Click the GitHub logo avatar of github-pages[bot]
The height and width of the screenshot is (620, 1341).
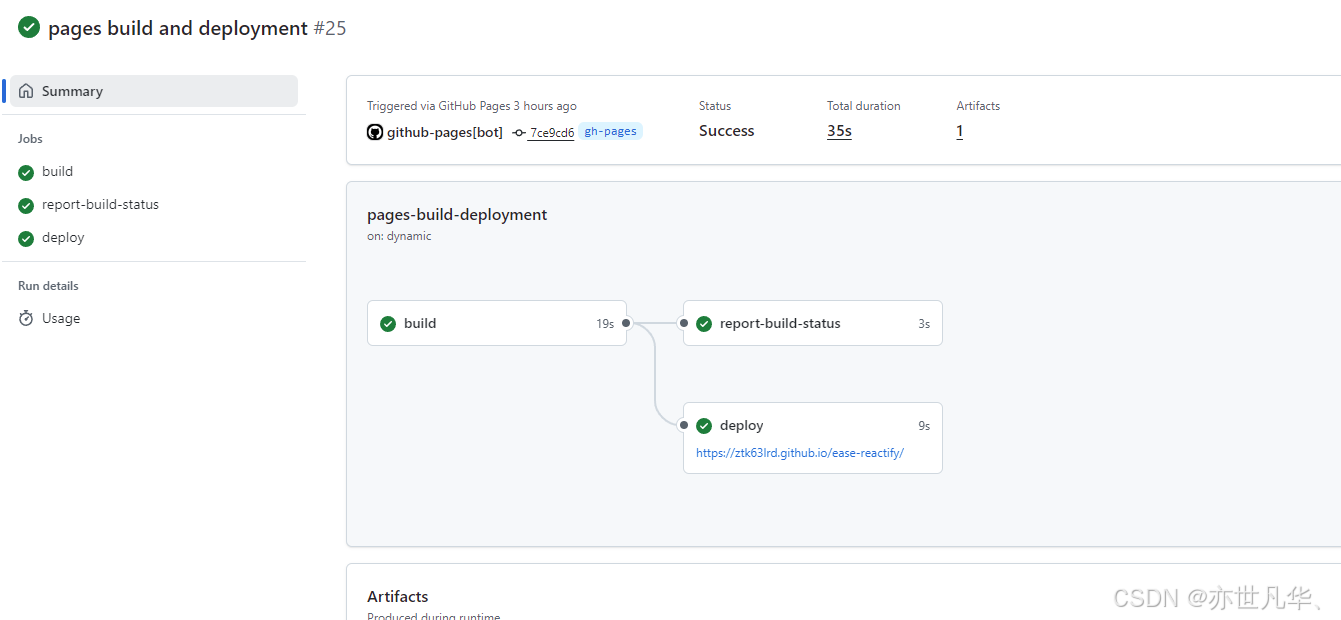coord(375,132)
